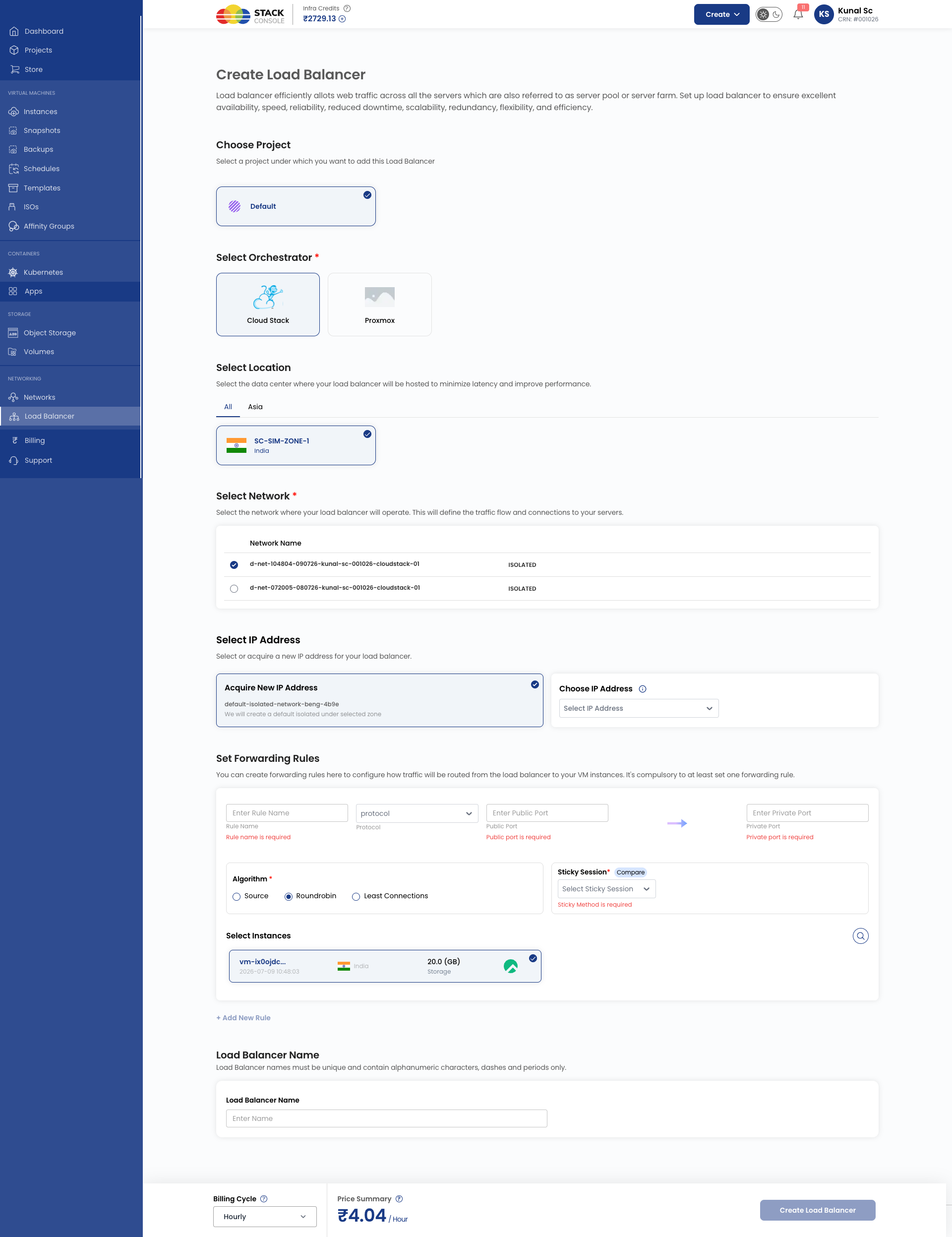Image resolution: width=952 pixels, height=1237 pixels.
Task: Click Billing rupee icon
Action: click(x=15, y=440)
